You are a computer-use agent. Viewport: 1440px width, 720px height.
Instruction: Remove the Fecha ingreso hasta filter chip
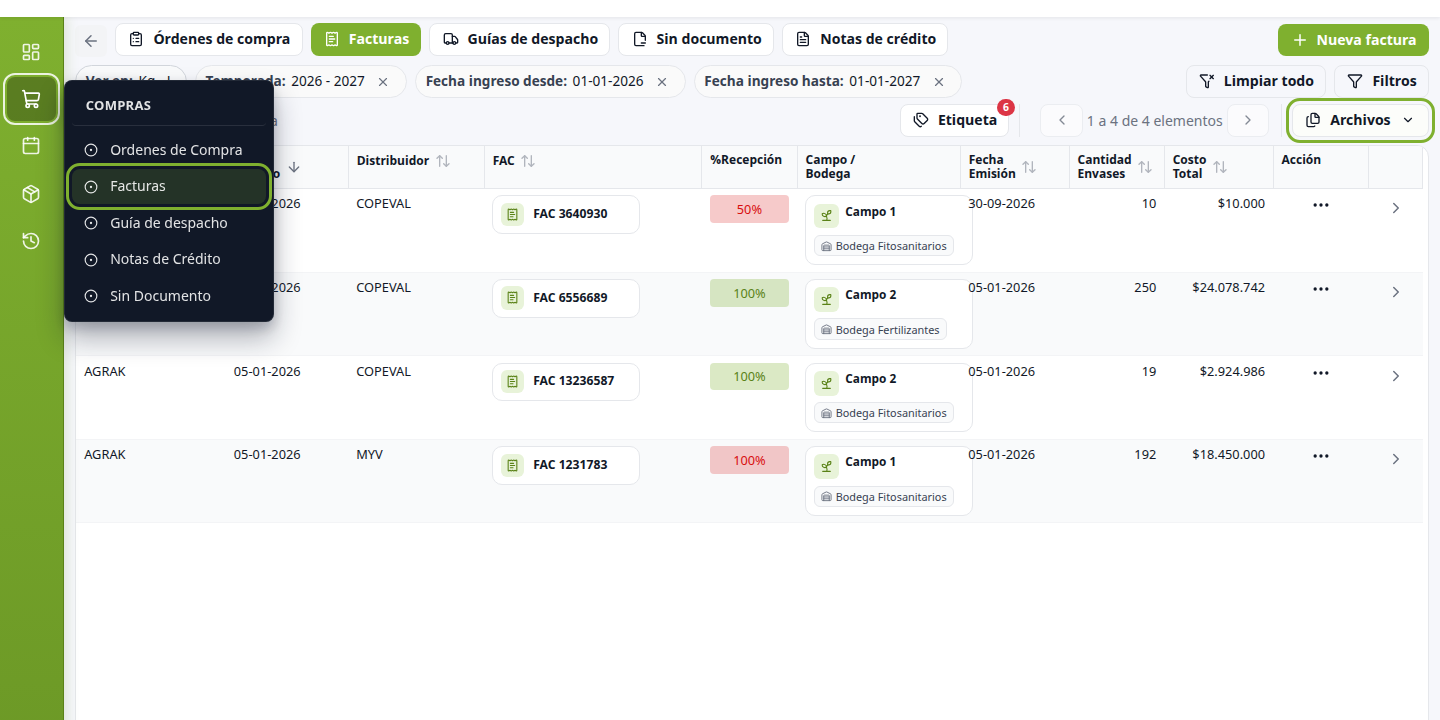point(938,82)
